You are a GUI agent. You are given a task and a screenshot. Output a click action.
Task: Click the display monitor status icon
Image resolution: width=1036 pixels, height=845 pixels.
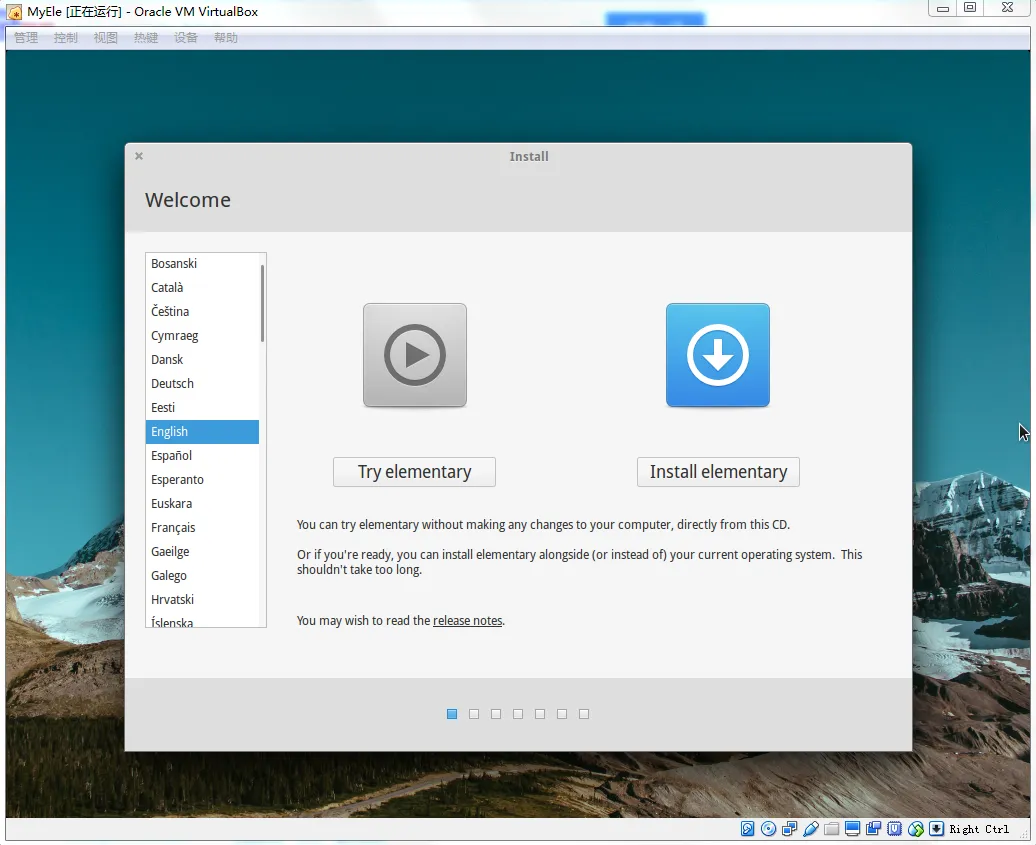pyautogui.click(x=852, y=828)
